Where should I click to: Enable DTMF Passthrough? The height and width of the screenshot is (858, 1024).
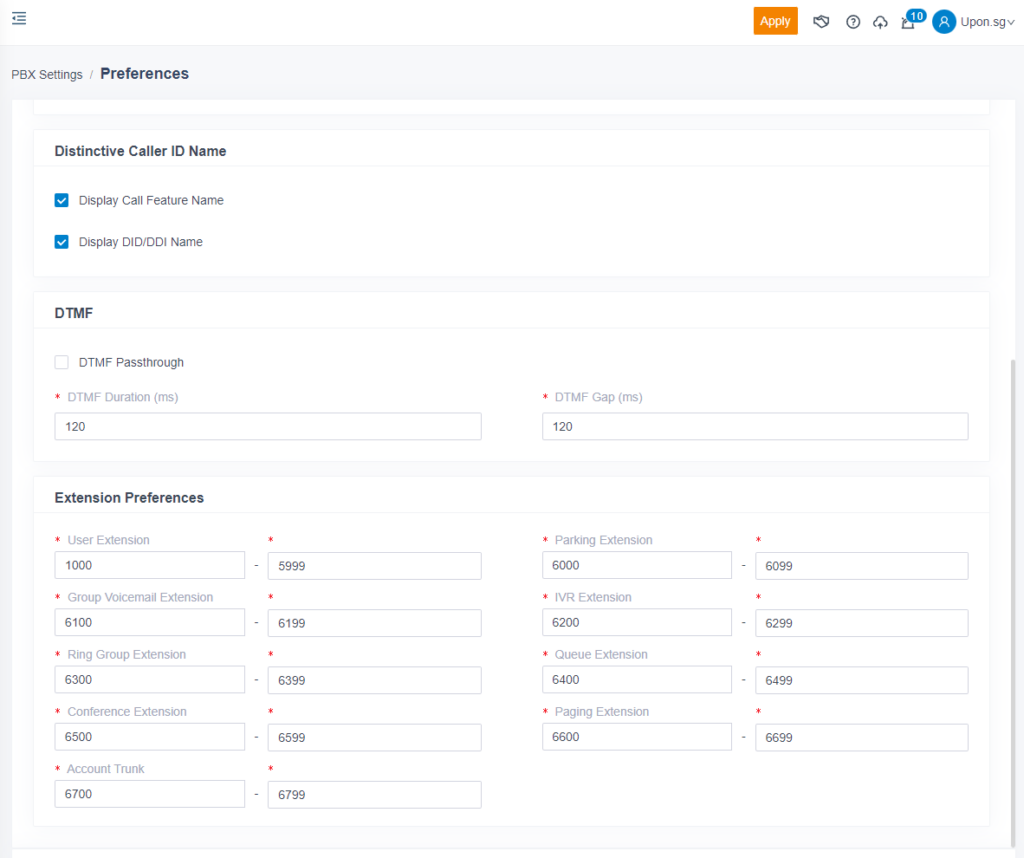point(60,362)
